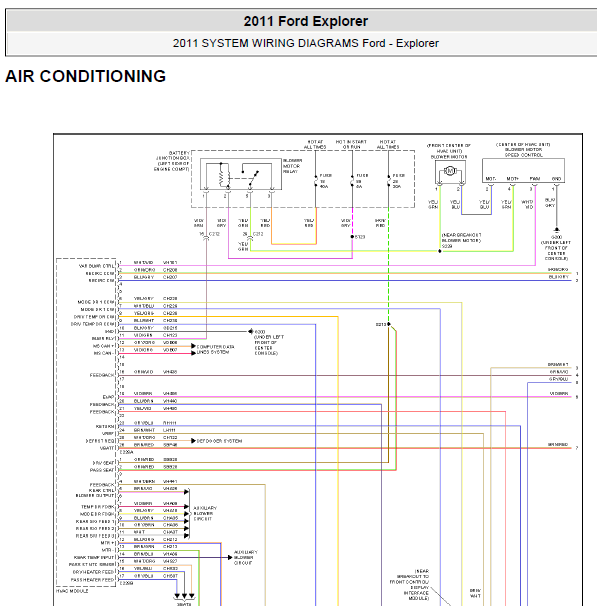Click the 'MOT+' terminal label
Image resolution: width=597 pixels, height=606 pixels.
pyautogui.click(x=512, y=179)
